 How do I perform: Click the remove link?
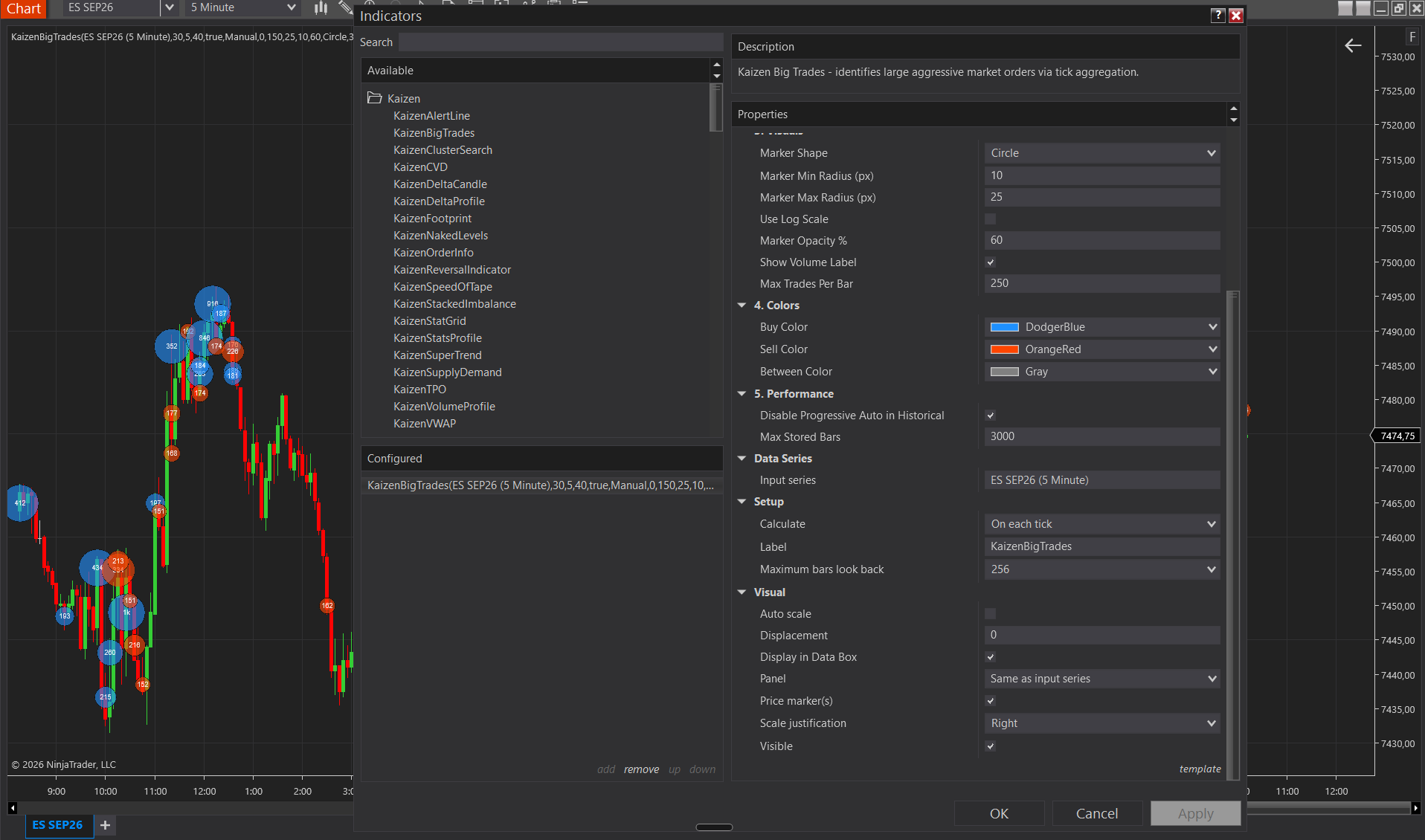[x=641, y=769]
